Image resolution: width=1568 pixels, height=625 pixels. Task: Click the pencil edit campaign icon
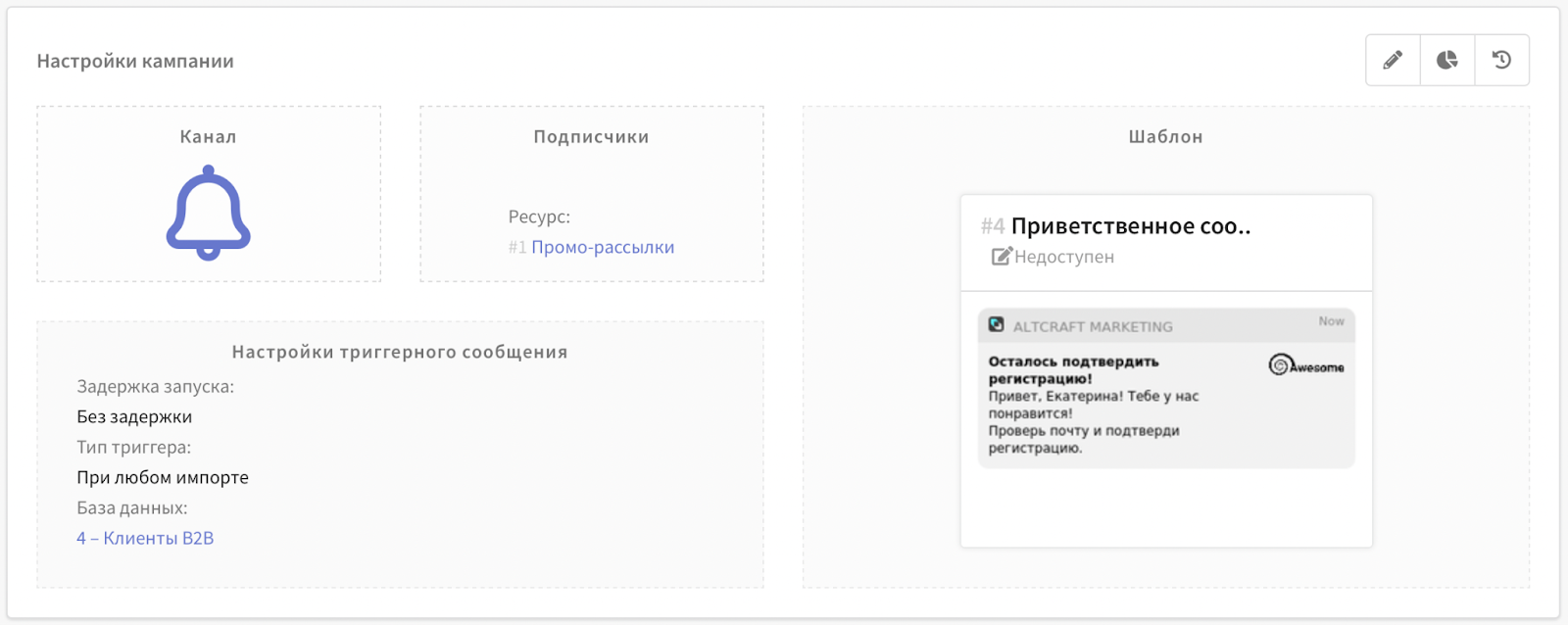[1392, 60]
